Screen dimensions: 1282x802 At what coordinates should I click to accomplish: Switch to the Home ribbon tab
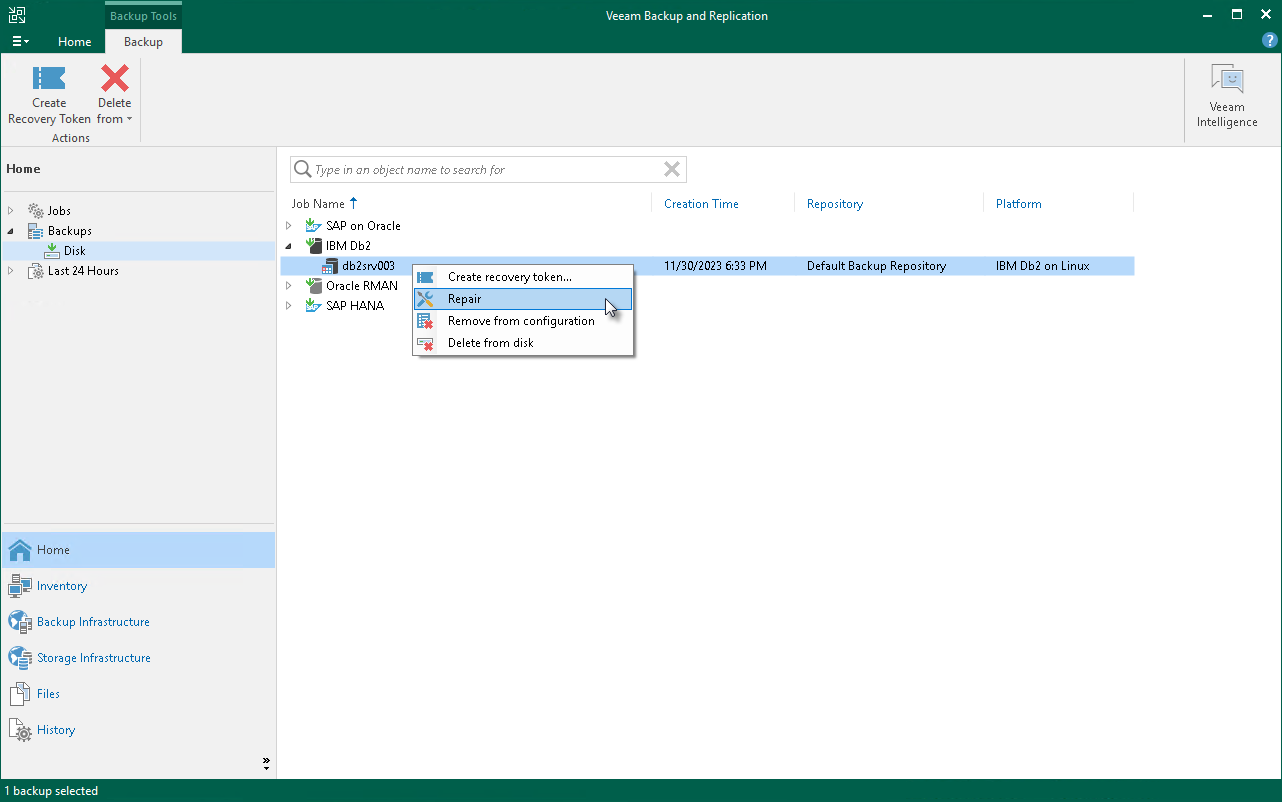pyautogui.click(x=74, y=42)
